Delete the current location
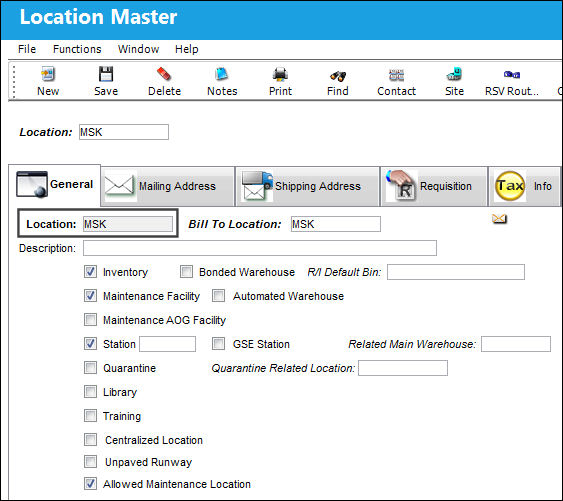The height and width of the screenshot is (501, 563). 164,82
